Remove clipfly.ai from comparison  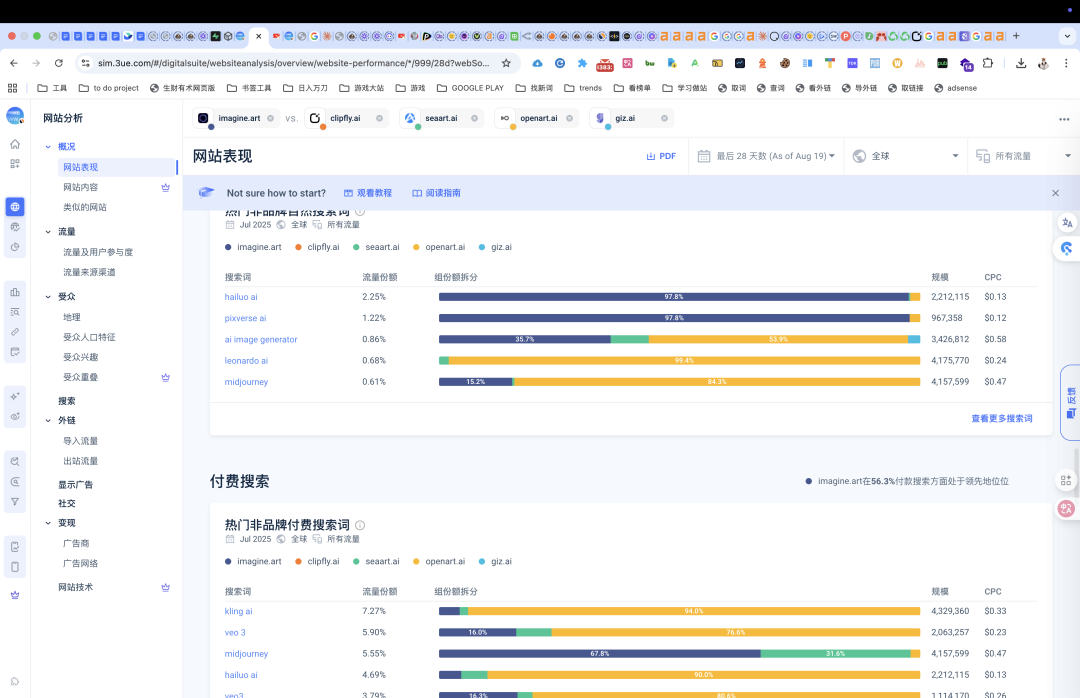pos(380,119)
